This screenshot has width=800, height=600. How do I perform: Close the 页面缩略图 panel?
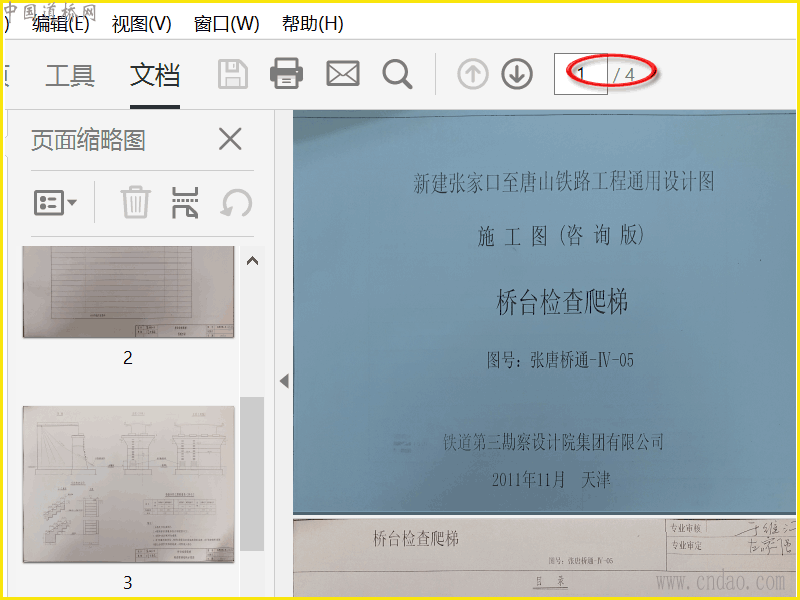[x=230, y=139]
